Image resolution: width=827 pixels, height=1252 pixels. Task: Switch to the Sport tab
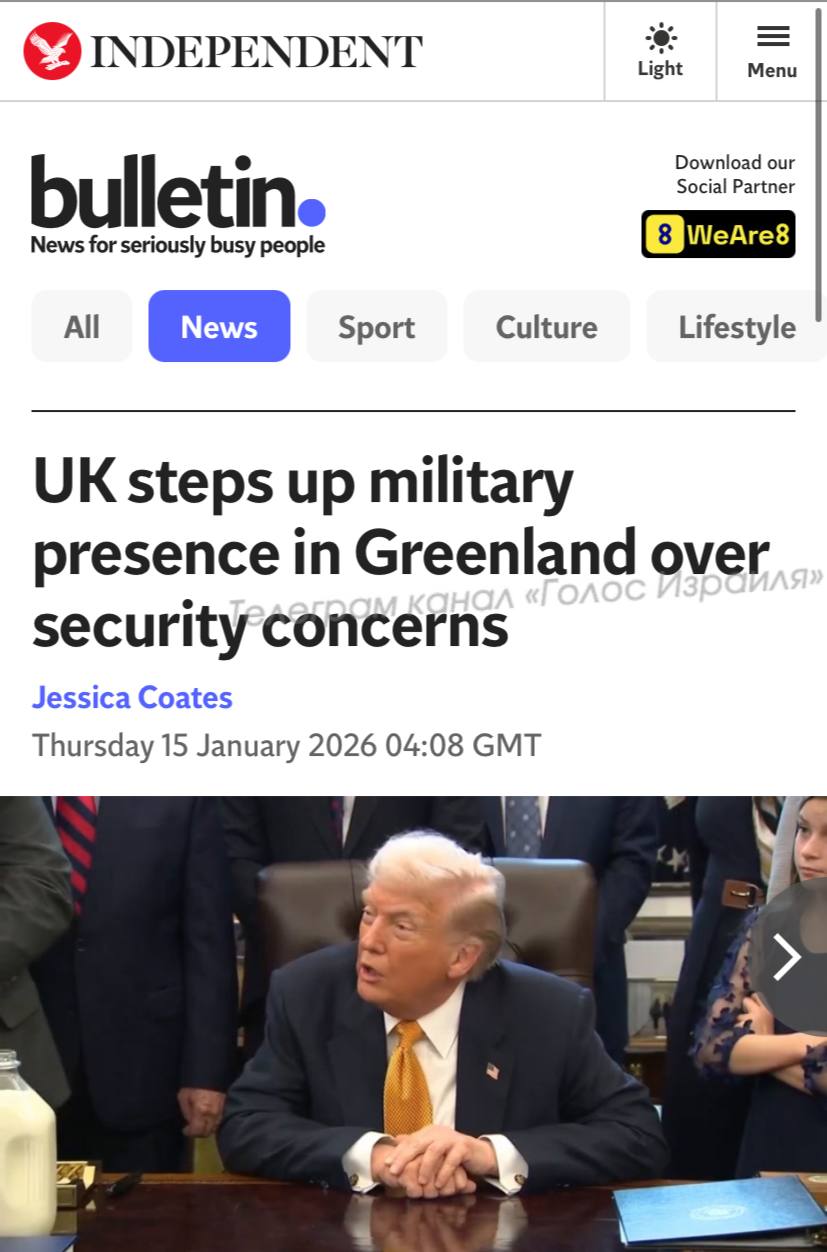click(x=376, y=326)
